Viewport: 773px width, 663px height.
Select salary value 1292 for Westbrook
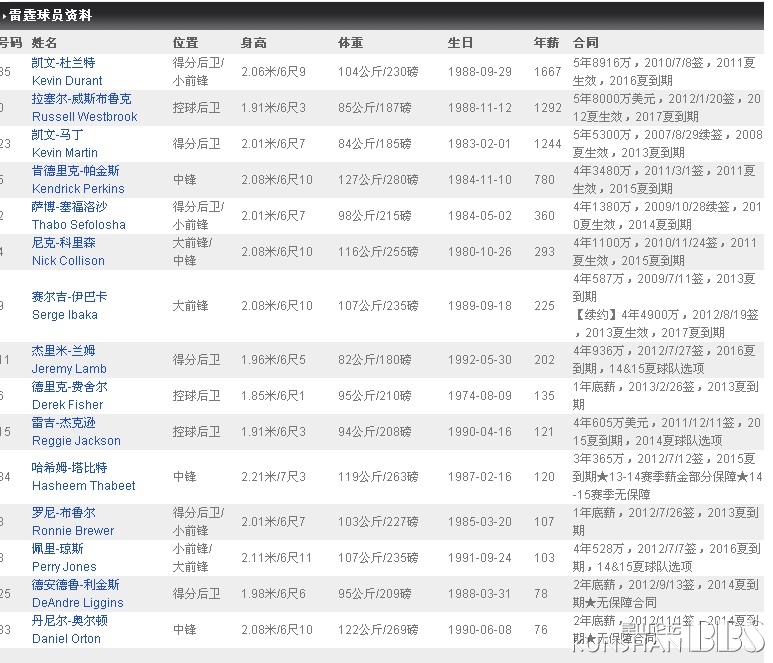[548, 107]
